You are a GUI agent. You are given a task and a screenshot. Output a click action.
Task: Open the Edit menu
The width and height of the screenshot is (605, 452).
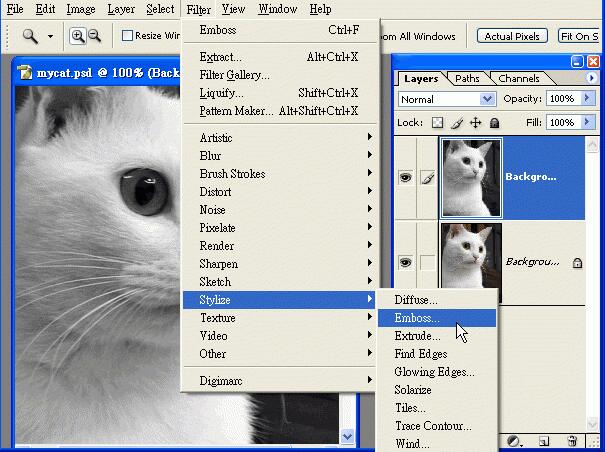point(45,9)
